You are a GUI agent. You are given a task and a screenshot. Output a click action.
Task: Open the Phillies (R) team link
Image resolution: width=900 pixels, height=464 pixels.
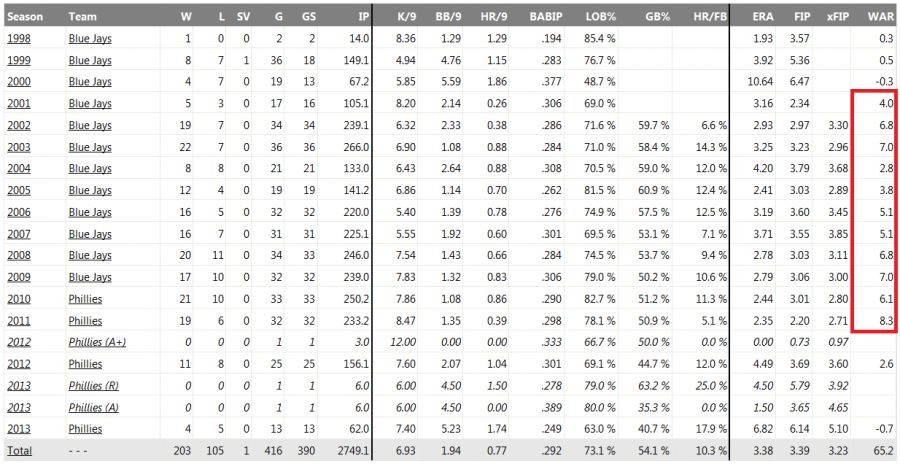click(x=97, y=385)
